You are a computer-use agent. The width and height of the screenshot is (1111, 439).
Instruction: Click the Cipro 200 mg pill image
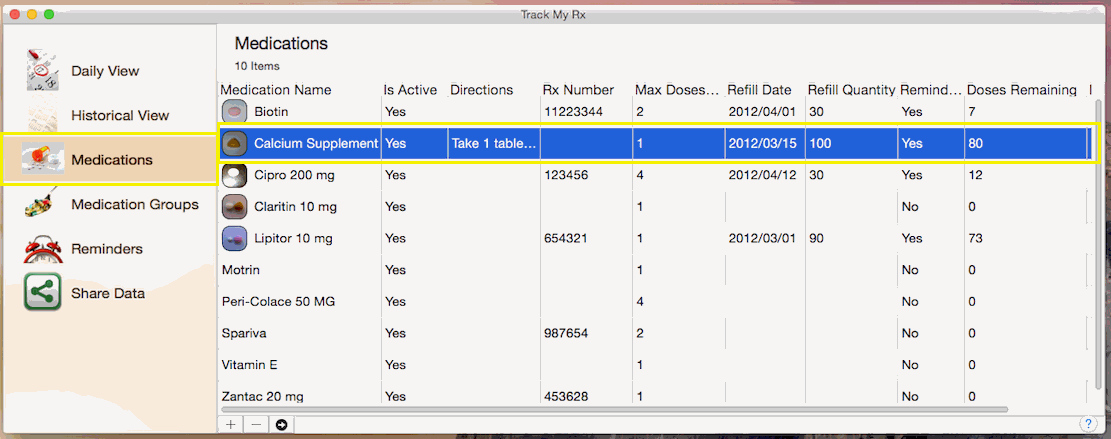point(234,175)
